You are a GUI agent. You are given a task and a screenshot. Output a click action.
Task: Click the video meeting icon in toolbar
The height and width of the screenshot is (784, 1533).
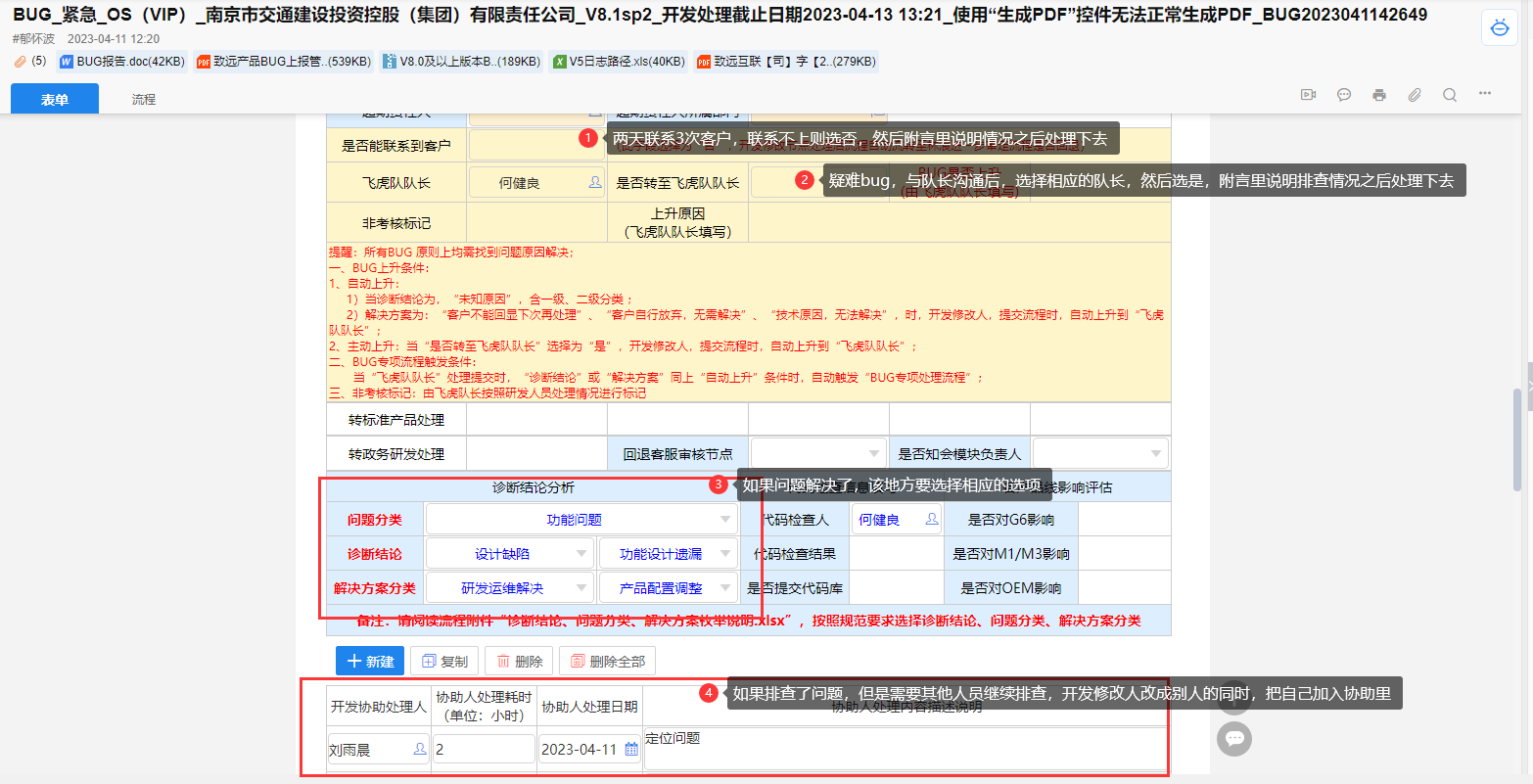[x=1308, y=95]
